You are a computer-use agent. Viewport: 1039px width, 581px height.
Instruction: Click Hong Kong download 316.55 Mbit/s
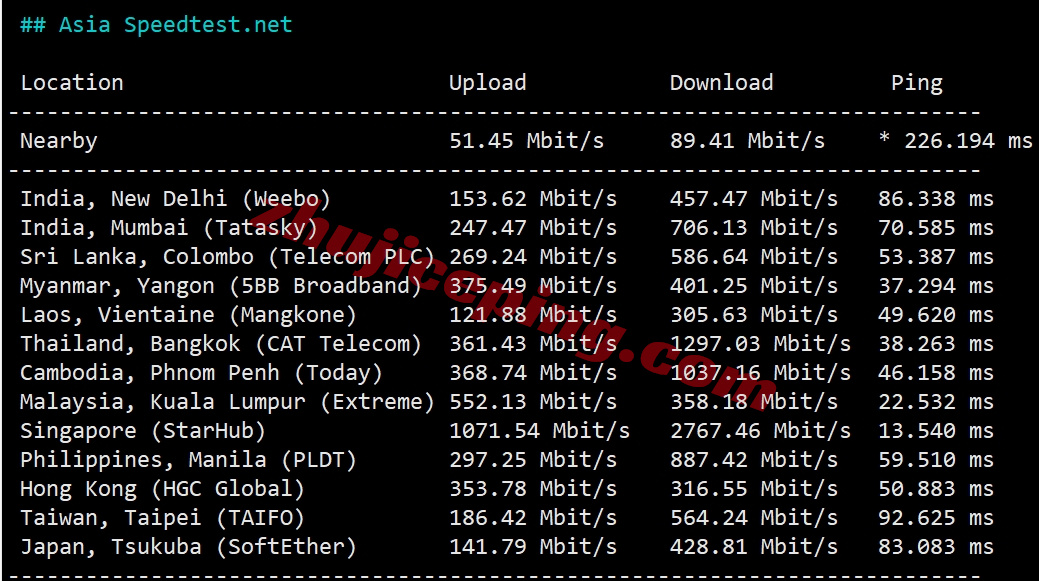[x=753, y=490]
